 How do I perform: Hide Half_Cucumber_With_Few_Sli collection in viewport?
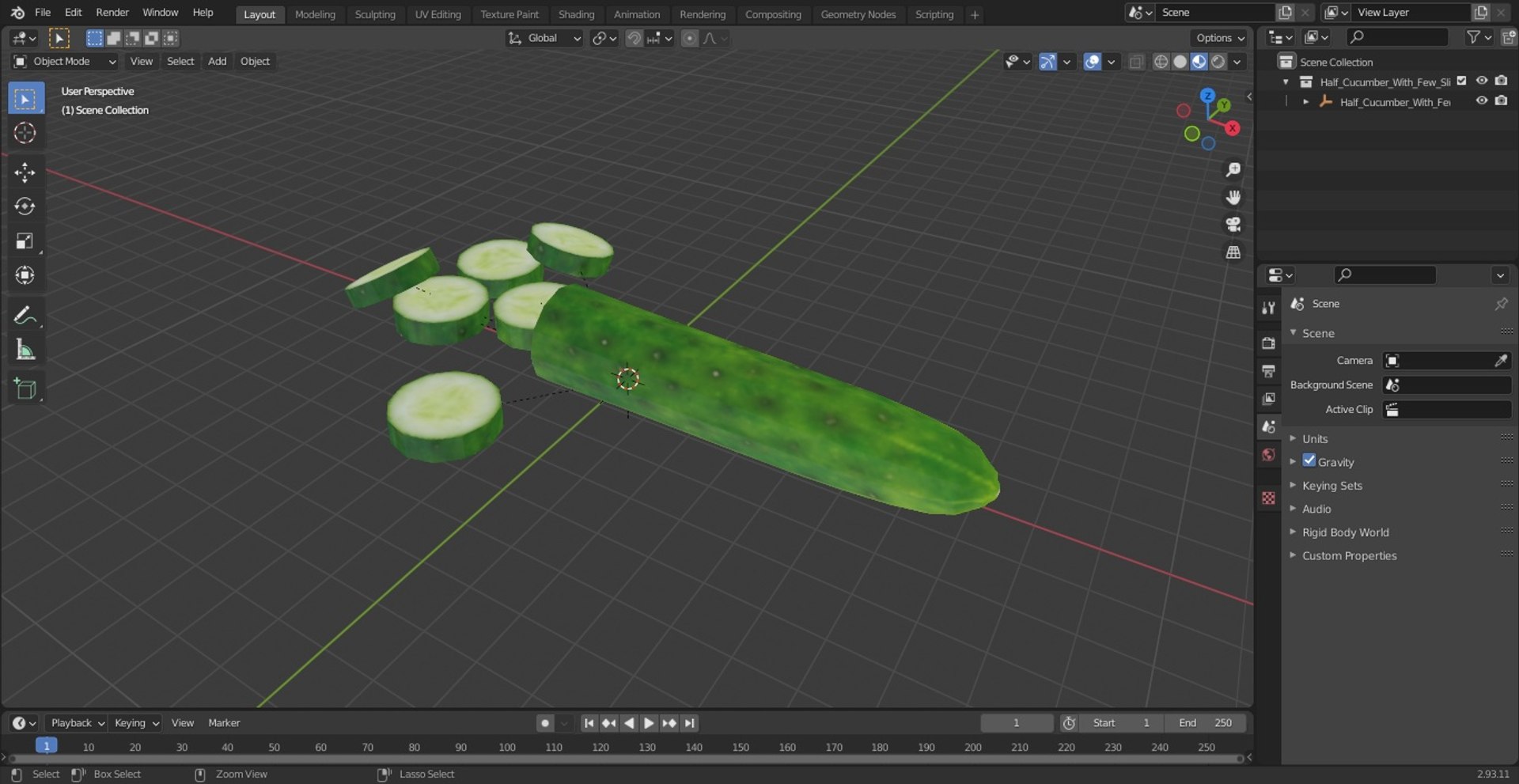[1482, 81]
